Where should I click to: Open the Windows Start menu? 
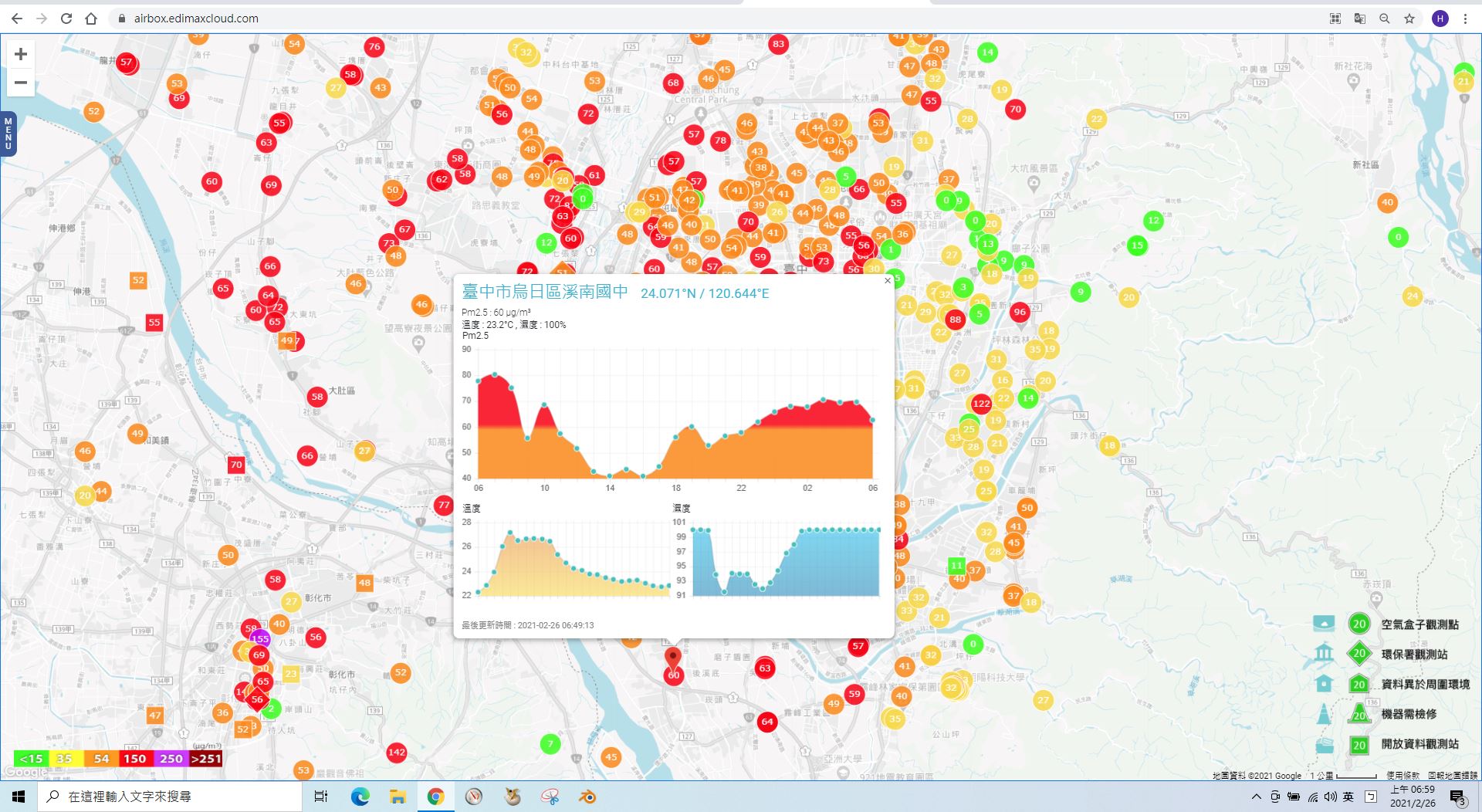point(19,797)
